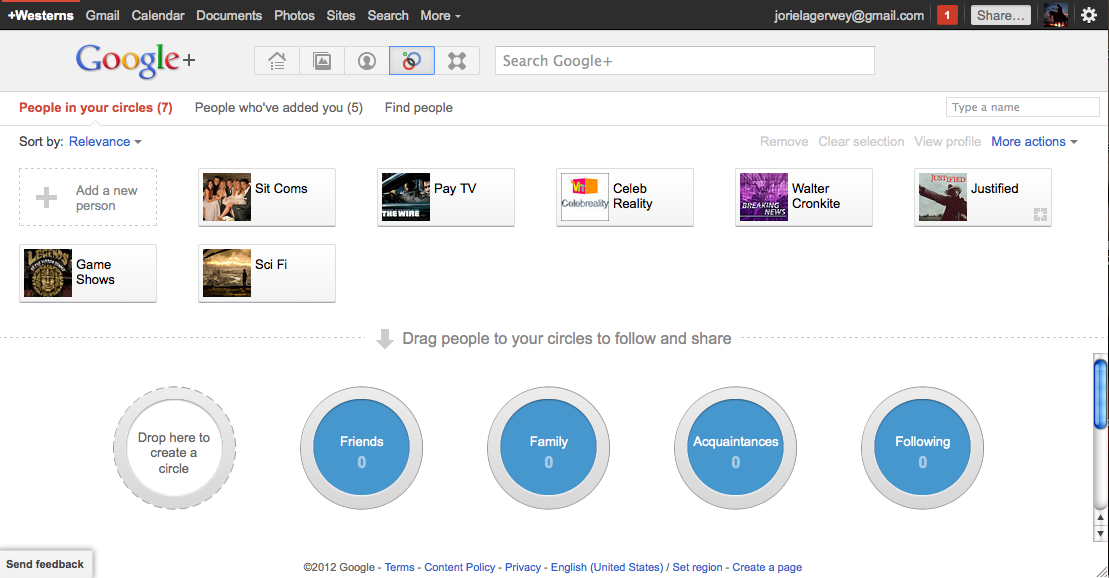Open Photos from the top bar
This screenshot has width=1109, height=578.
294,15
